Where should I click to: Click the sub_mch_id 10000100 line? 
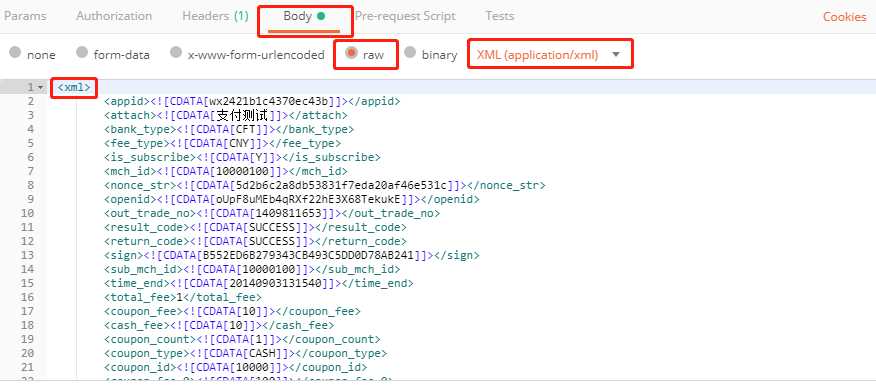click(x=252, y=269)
